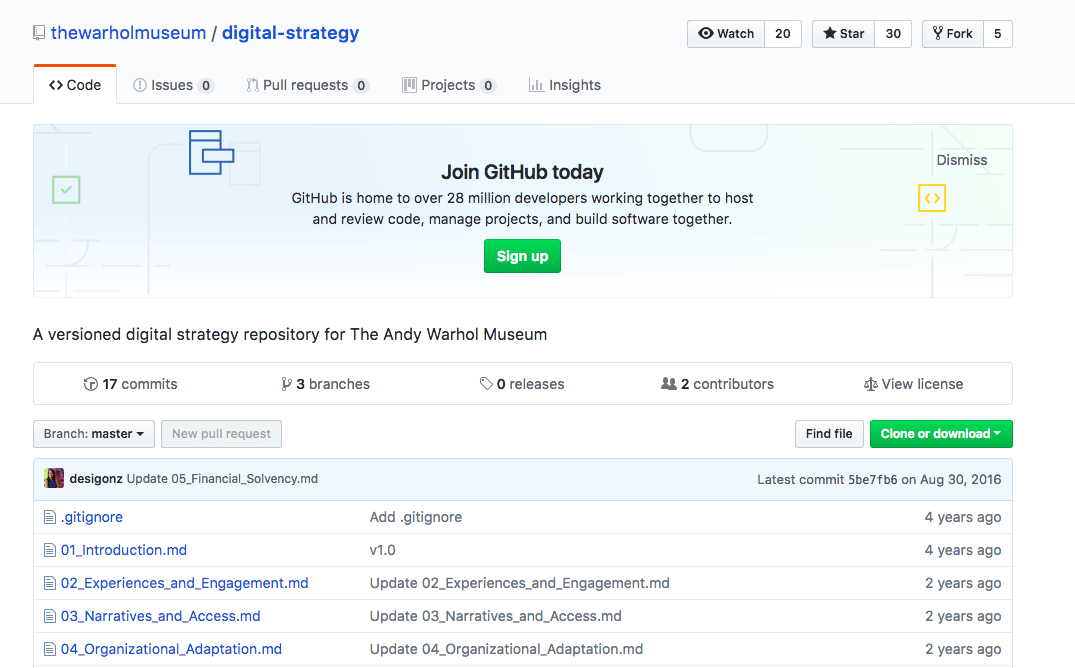Dismiss the Join GitHub banner
The width and height of the screenshot is (1075, 668).
pos(962,160)
